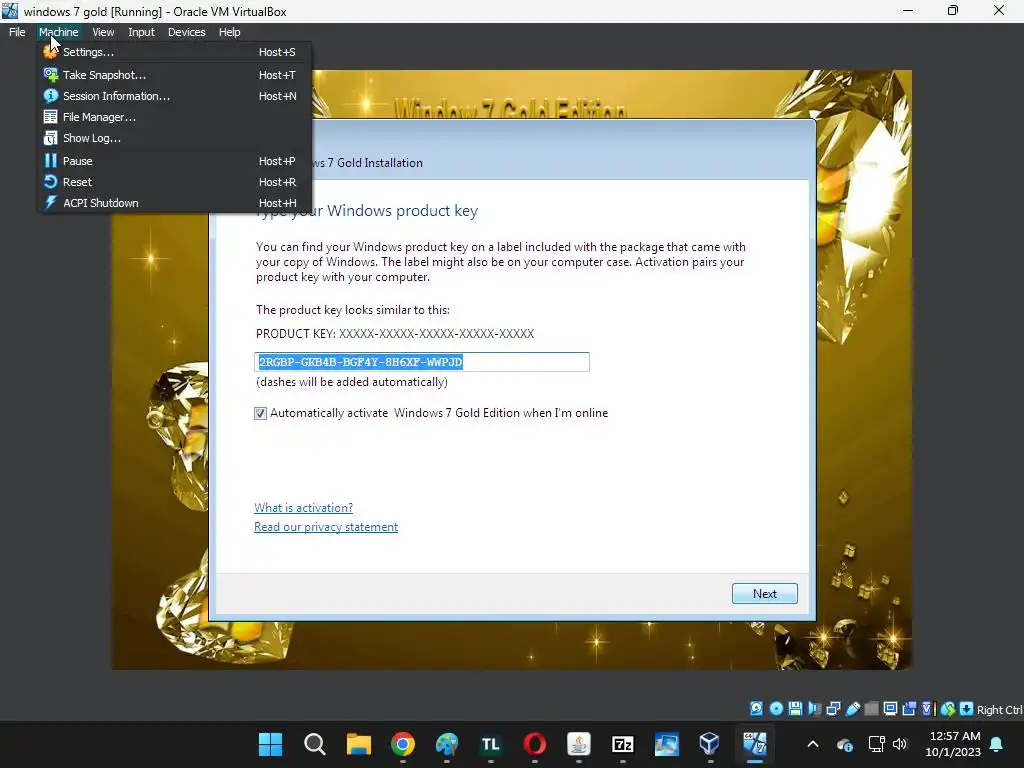Toggle the automatically activate Windows checkbox

(260, 413)
